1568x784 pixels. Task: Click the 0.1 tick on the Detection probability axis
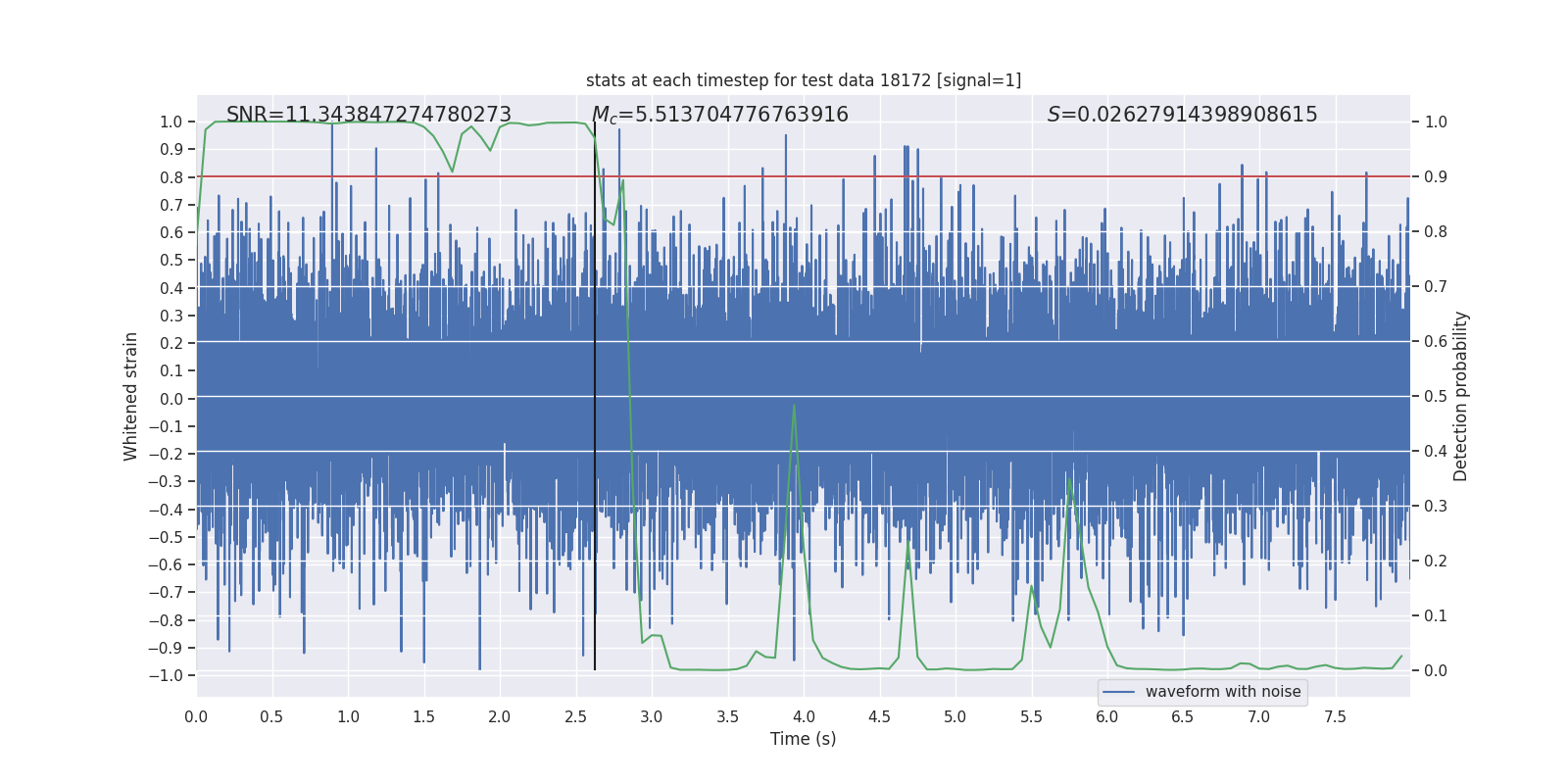1436,616
